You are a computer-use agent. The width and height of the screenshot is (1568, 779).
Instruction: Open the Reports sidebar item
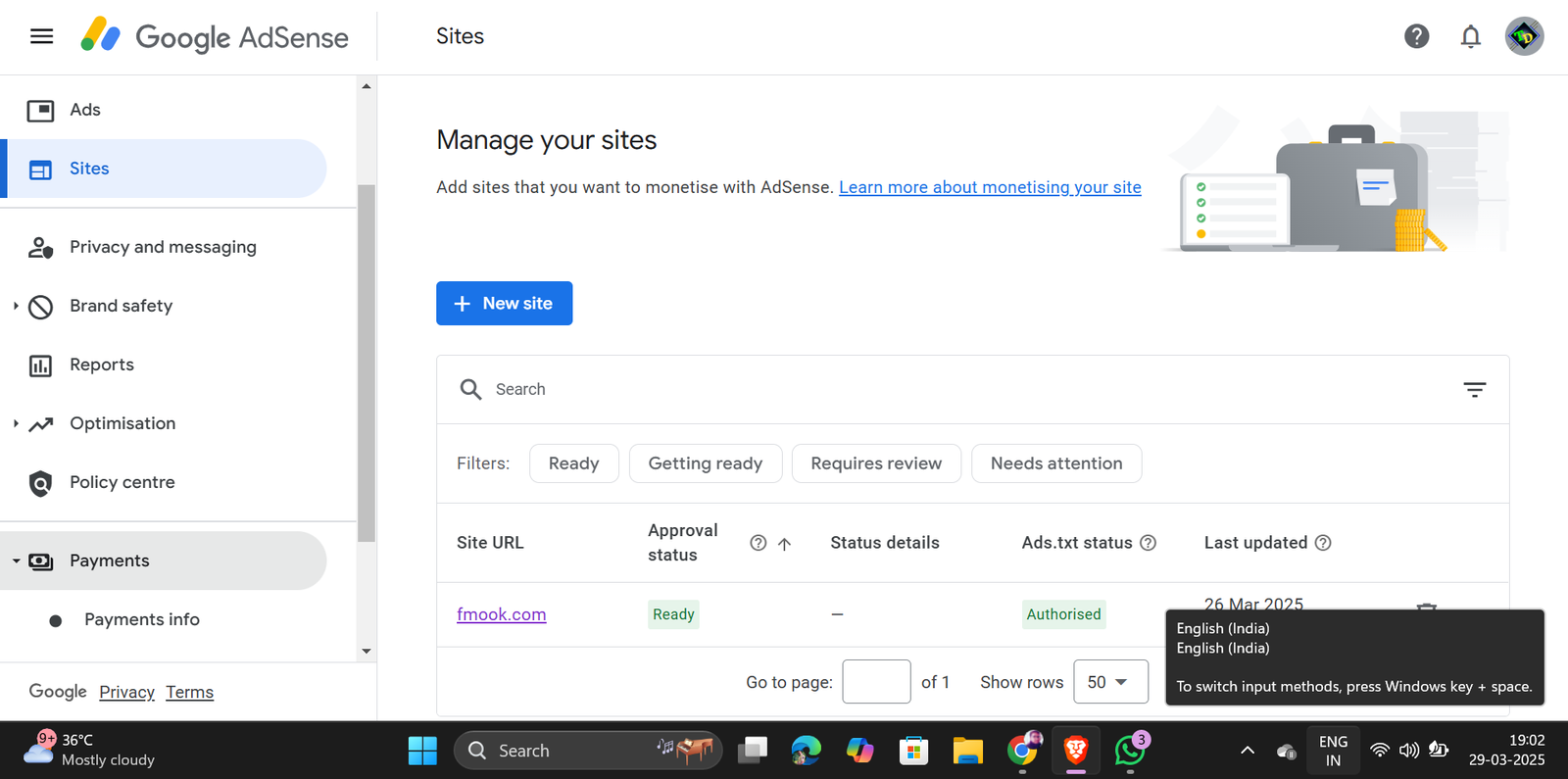[x=102, y=365]
